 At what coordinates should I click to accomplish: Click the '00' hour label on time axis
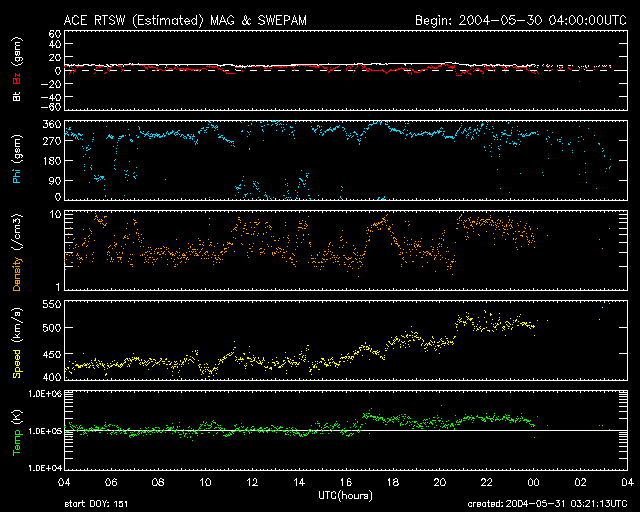(x=533, y=482)
